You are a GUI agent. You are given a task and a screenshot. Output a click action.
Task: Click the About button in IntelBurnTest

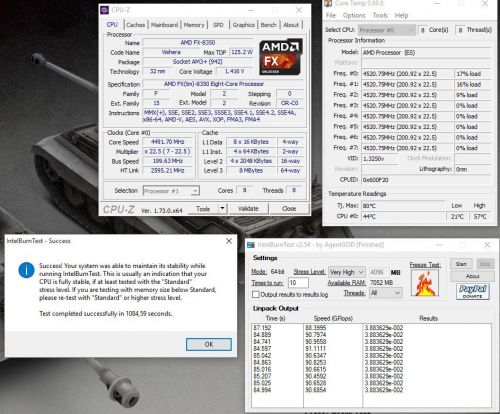pos(472,276)
